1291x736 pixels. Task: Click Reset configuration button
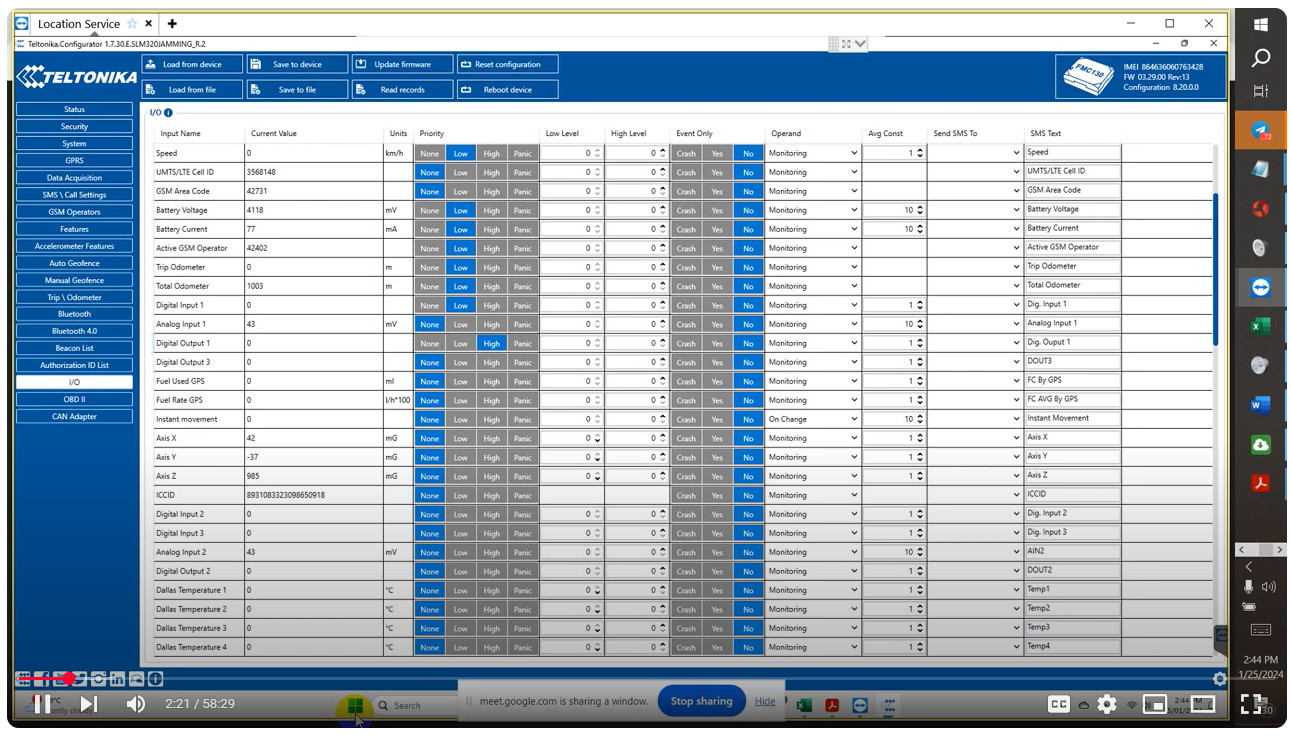pyautogui.click(x=507, y=64)
